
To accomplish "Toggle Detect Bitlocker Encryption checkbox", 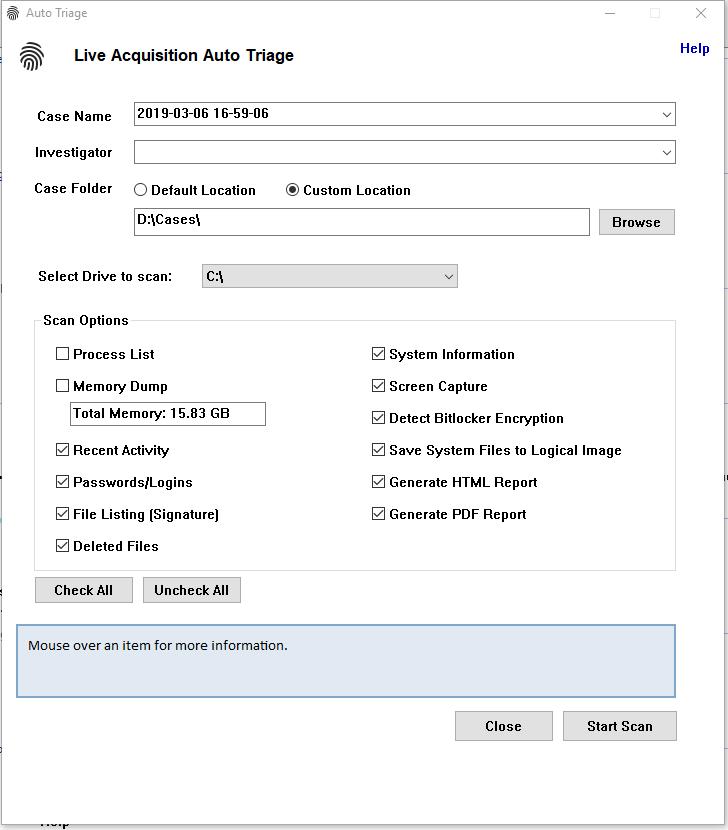I will coord(379,418).
